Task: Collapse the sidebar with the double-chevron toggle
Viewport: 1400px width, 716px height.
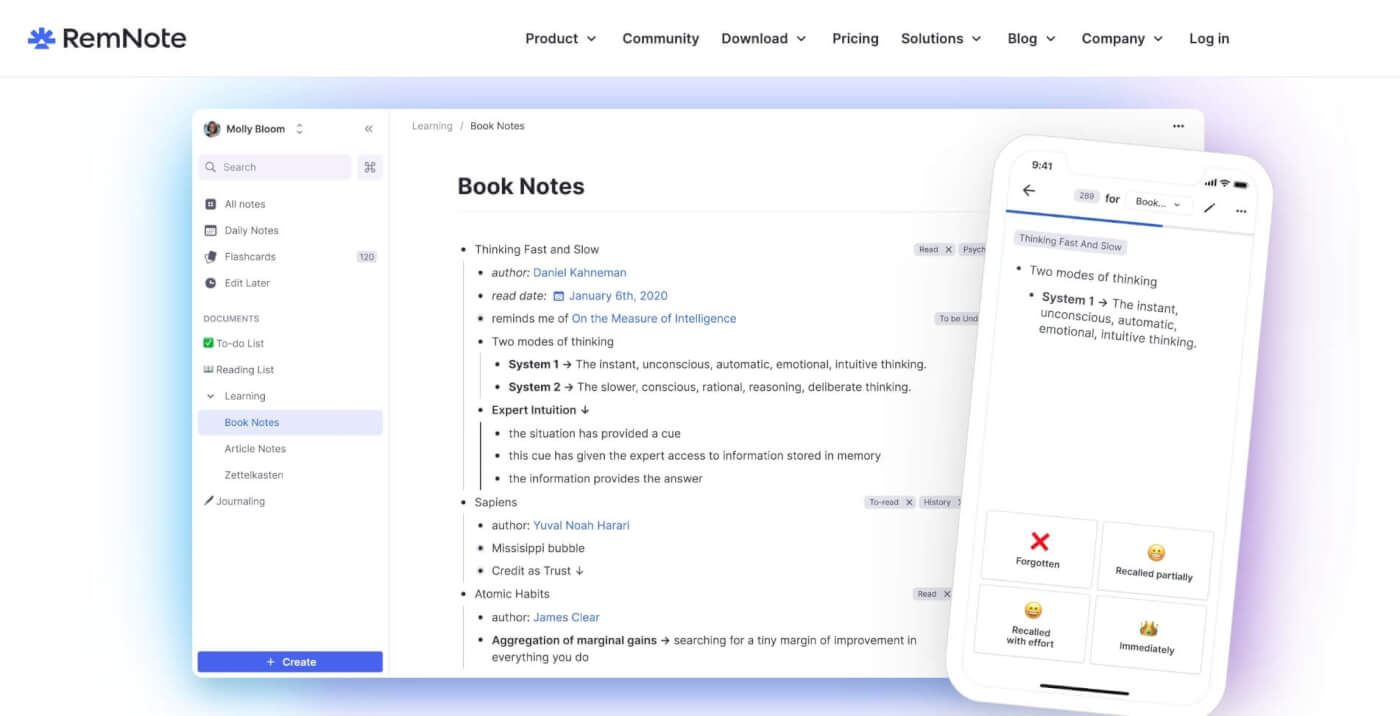Action: [368, 128]
